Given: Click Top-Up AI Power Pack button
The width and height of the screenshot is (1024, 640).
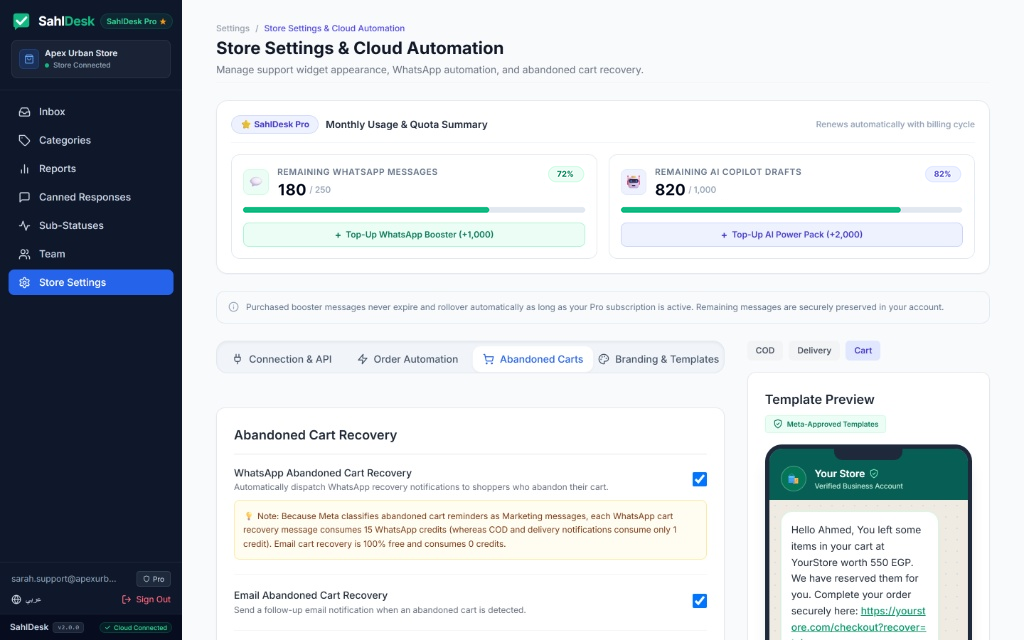Looking at the screenshot, I should coord(792,234).
